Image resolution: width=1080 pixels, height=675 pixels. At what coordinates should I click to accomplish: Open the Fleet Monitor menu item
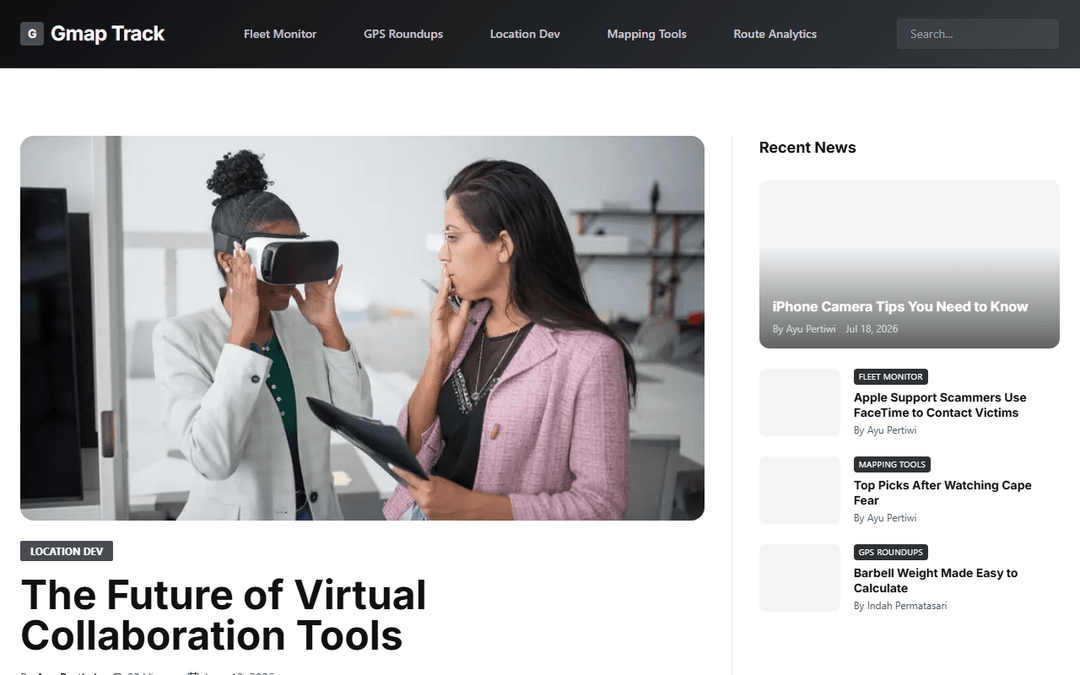coord(280,34)
